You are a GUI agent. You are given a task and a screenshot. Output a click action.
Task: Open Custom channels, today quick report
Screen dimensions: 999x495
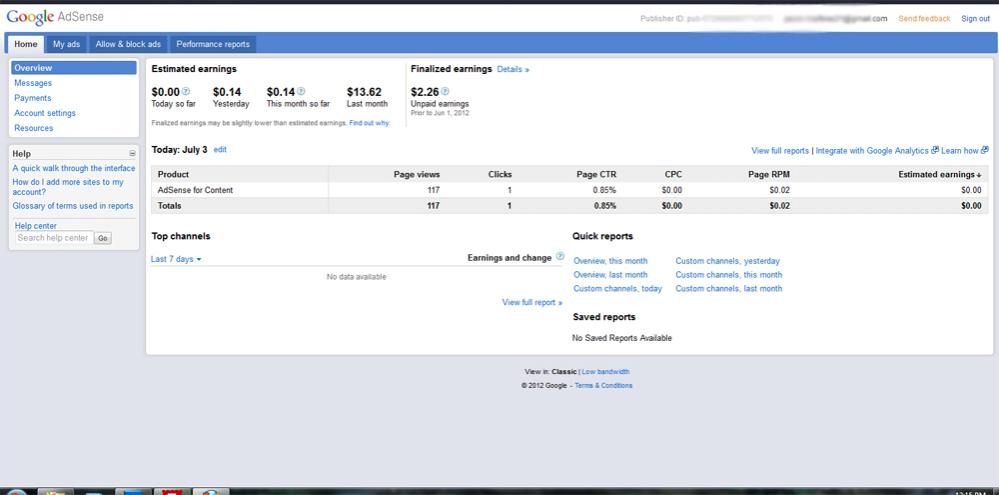click(x=617, y=289)
